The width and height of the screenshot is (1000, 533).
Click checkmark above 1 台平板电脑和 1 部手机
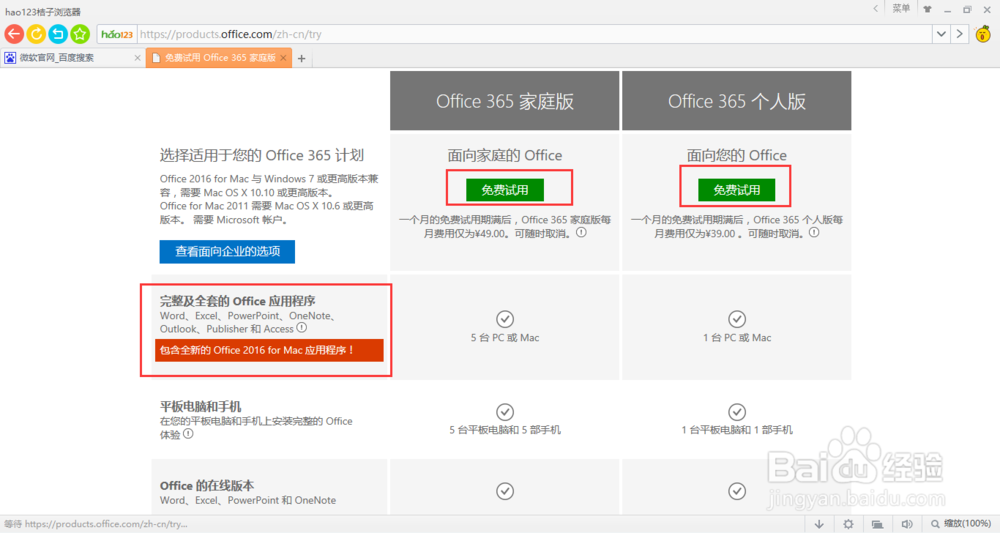pos(737,412)
